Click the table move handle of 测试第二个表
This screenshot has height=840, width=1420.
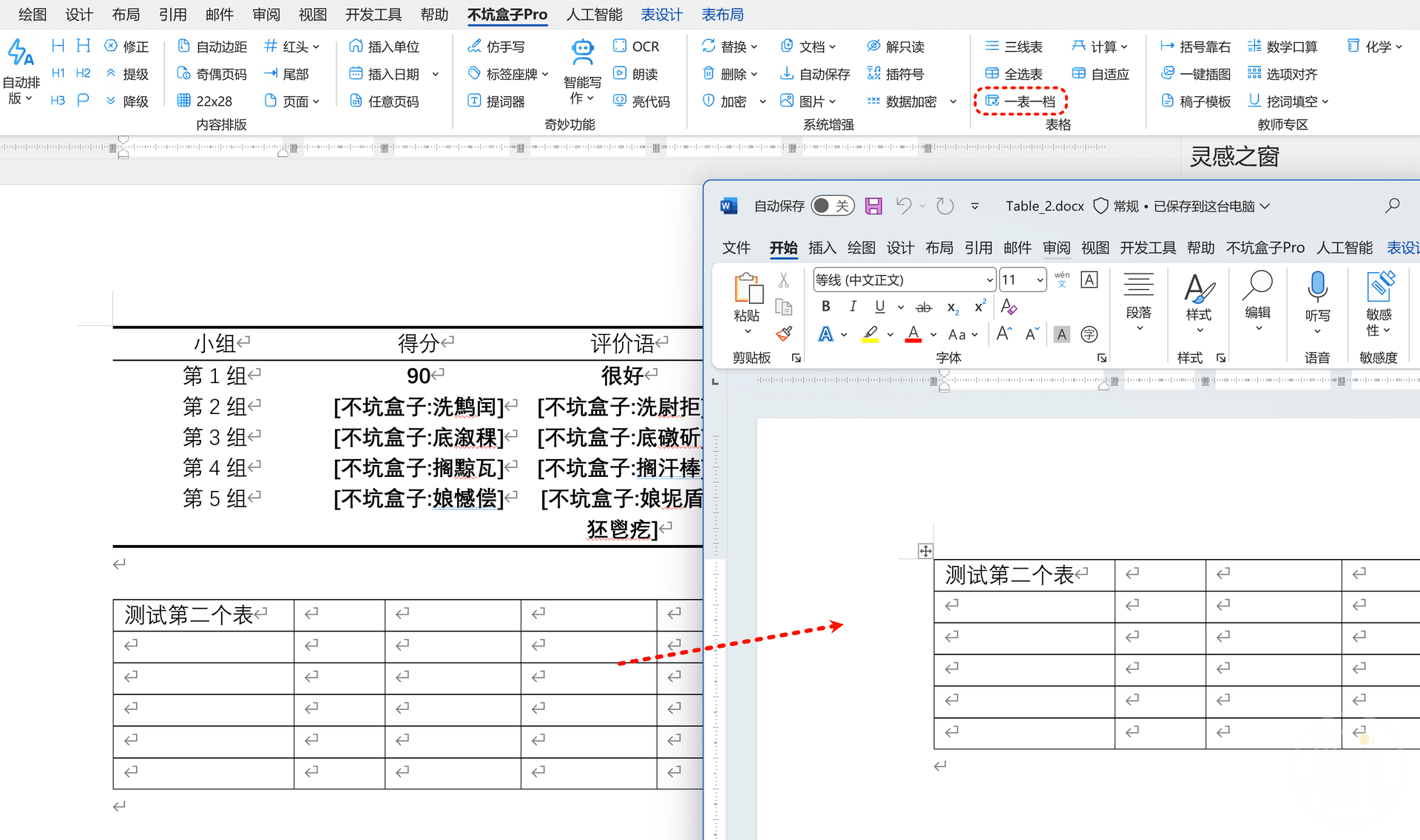(x=925, y=551)
